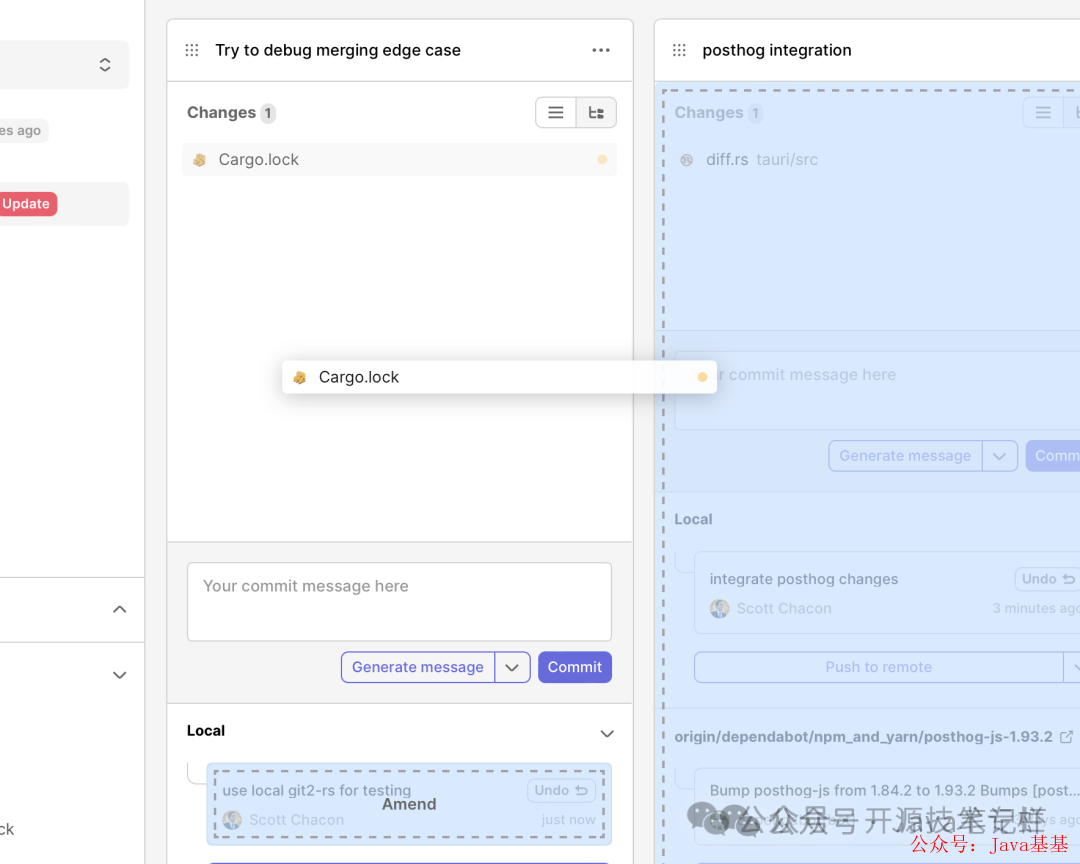The width and height of the screenshot is (1080, 864).
Task: Click the drag handle of posthog integration lane
Action: point(679,50)
